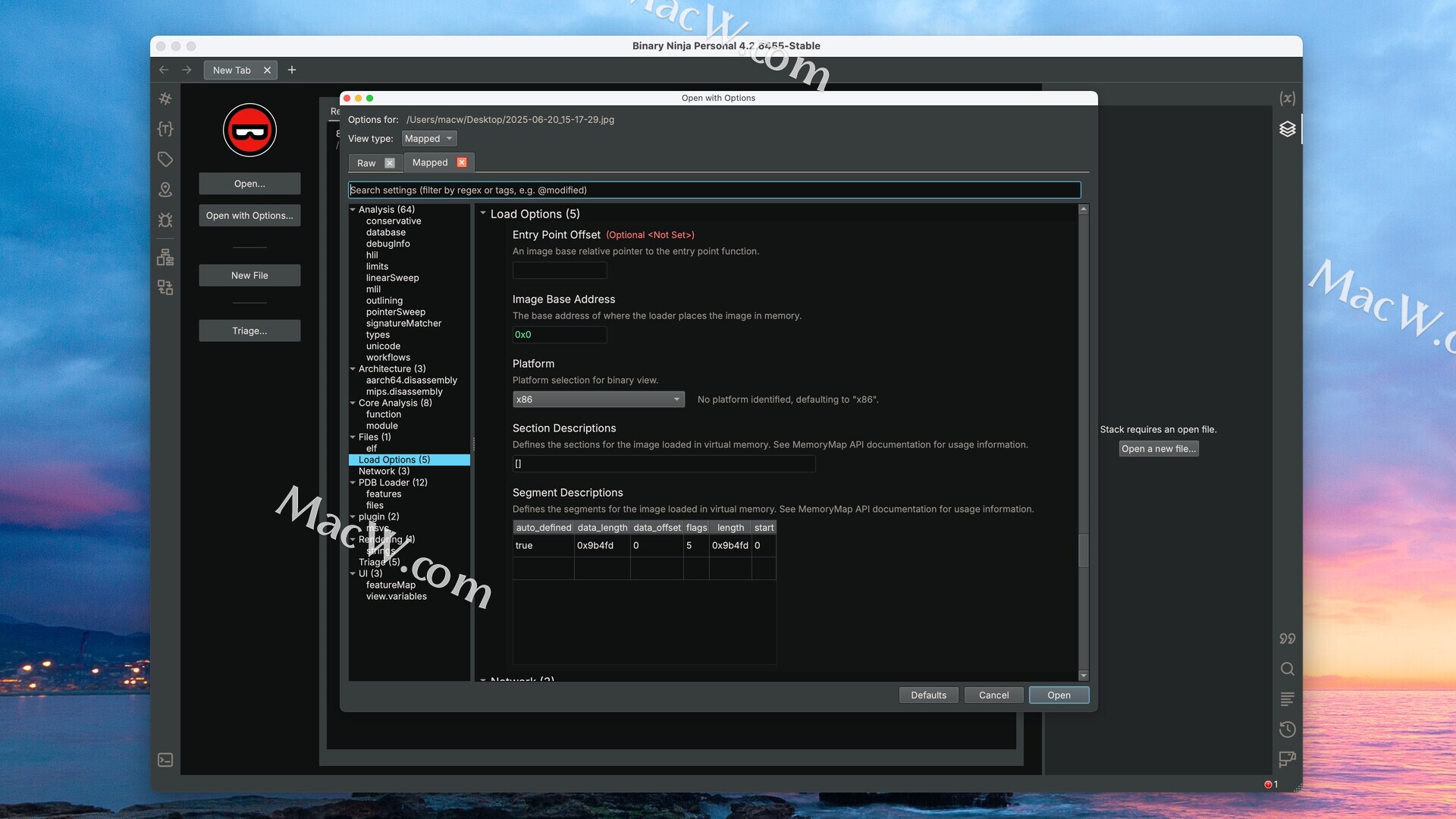Click the Cancel button

point(993,695)
